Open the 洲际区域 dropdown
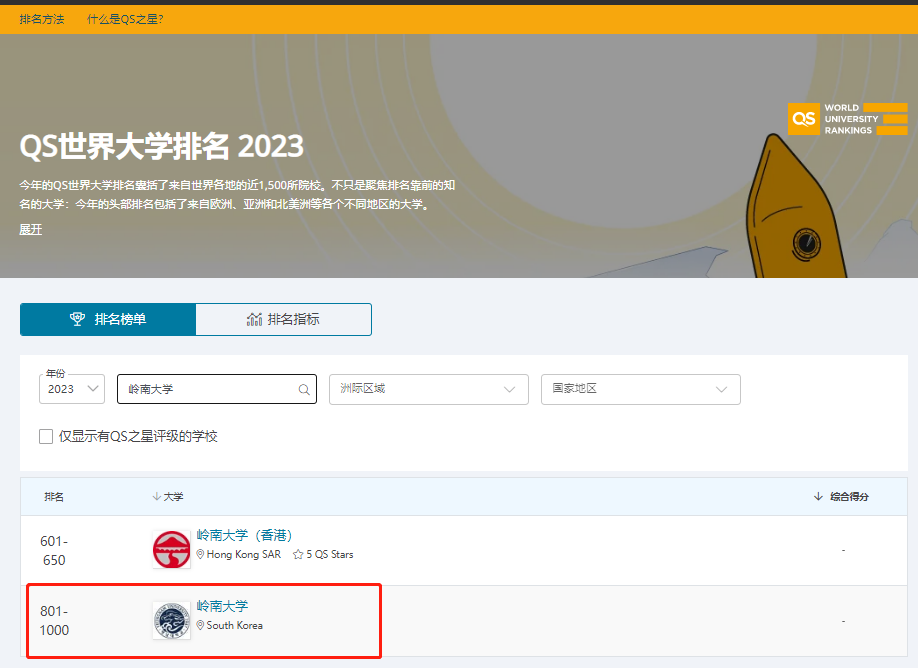918x668 pixels. click(429, 389)
